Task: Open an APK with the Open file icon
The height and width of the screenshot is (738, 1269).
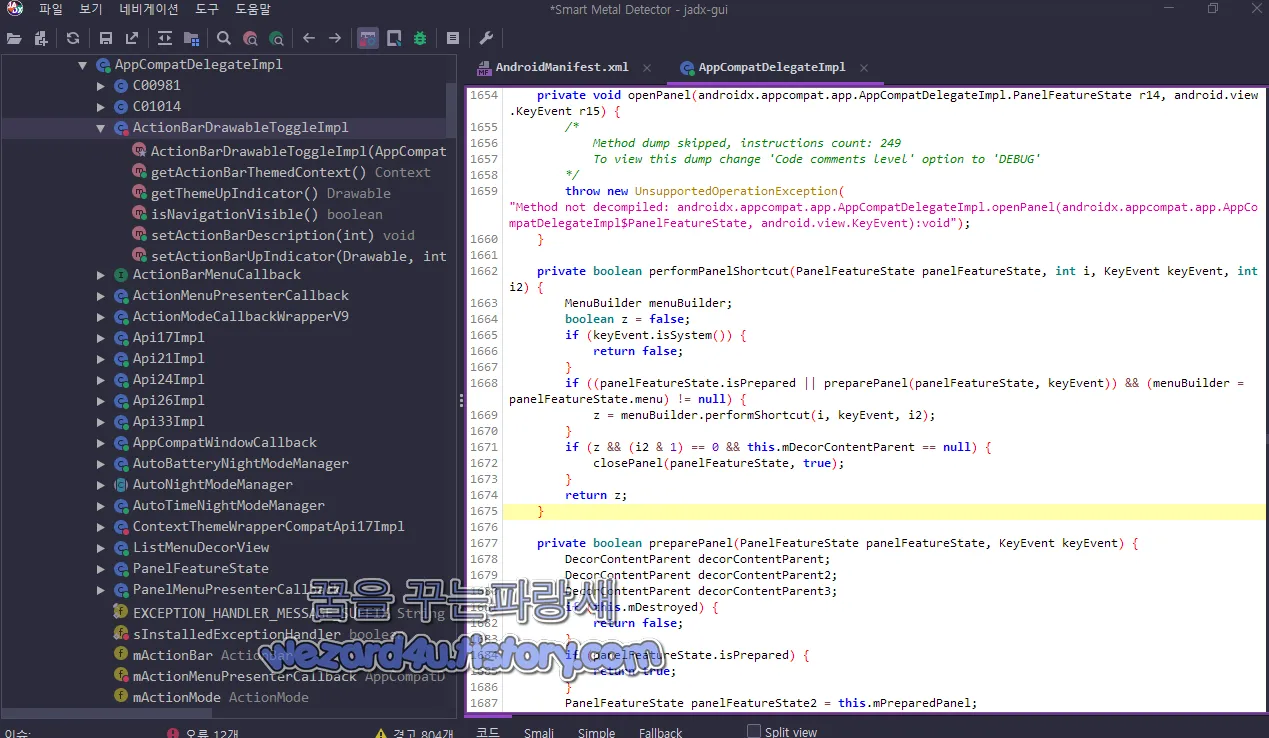Action: pyautogui.click(x=14, y=38)
